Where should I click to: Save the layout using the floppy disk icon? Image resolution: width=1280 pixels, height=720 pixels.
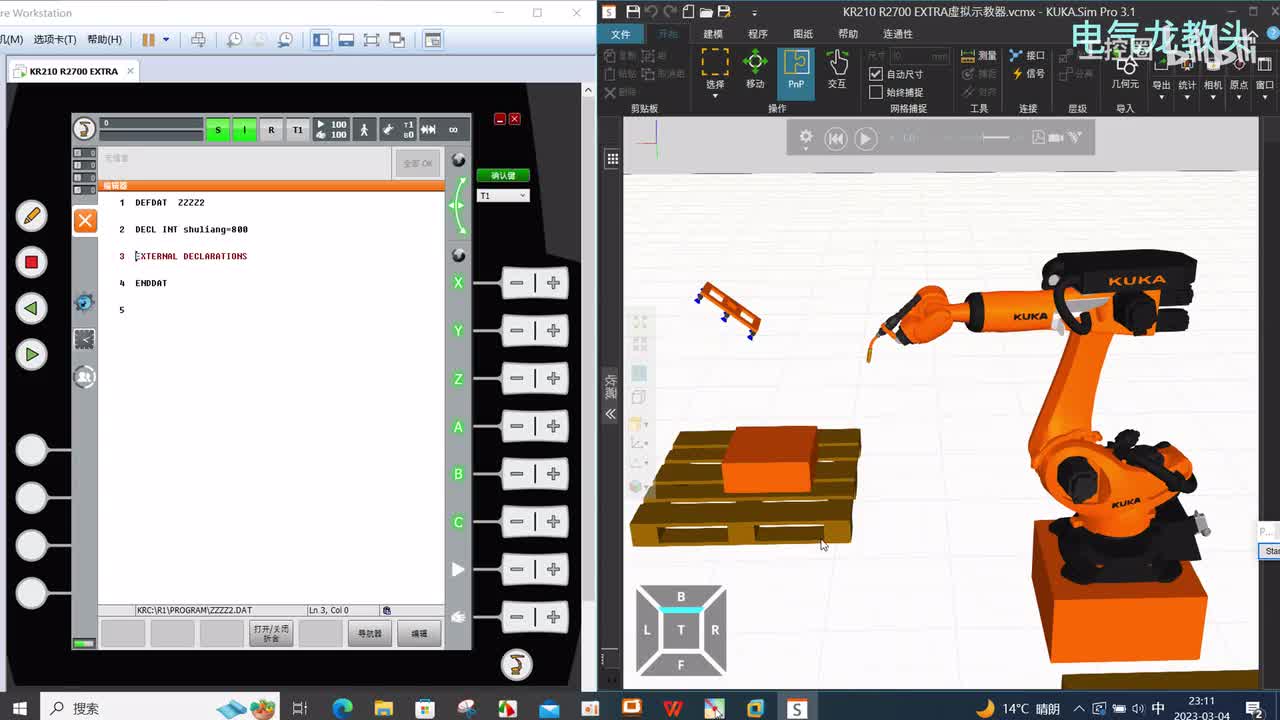tap(632, 12)
